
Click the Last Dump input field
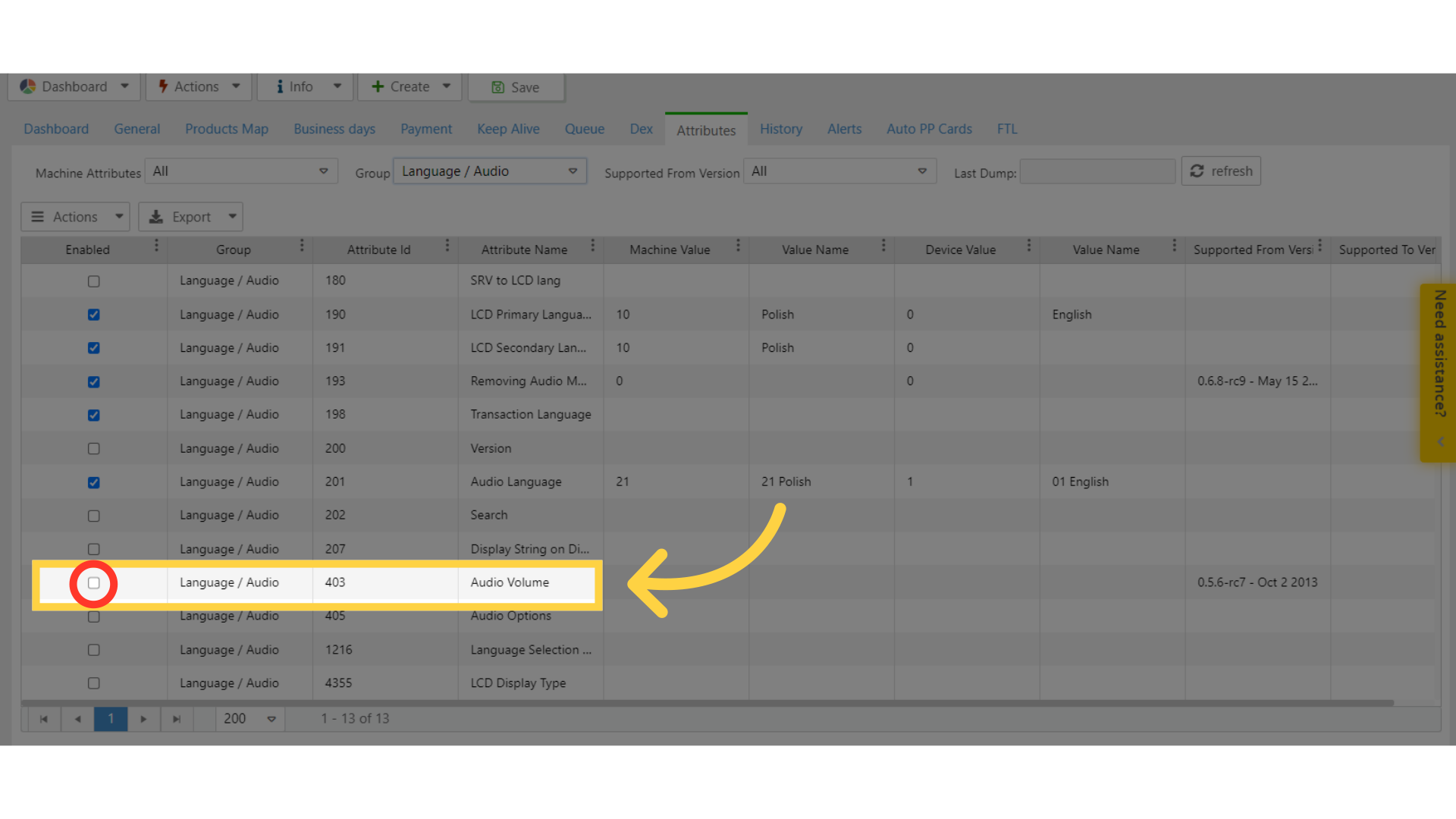coord(1097,171)
